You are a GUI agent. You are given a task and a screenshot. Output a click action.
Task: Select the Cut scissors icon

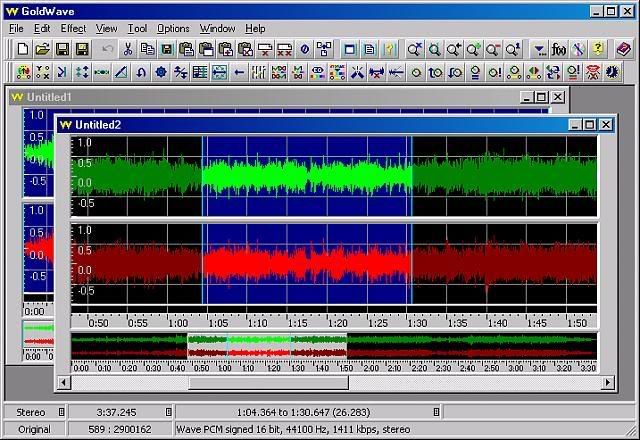click(x=128, y=49)
